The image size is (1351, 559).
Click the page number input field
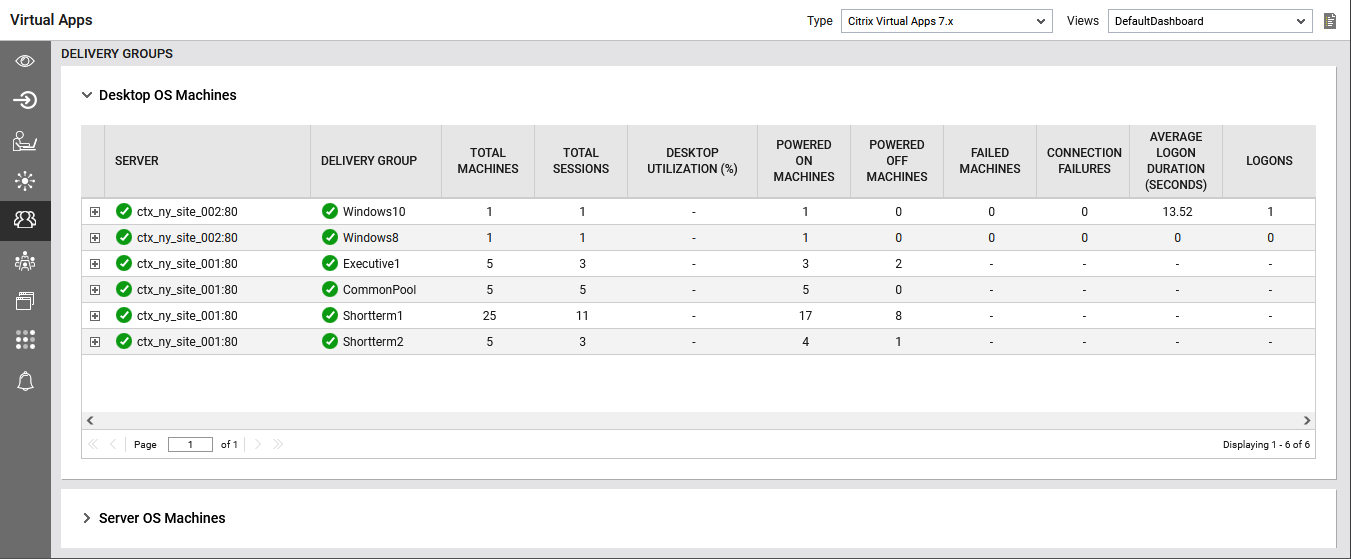pos(190,445)
